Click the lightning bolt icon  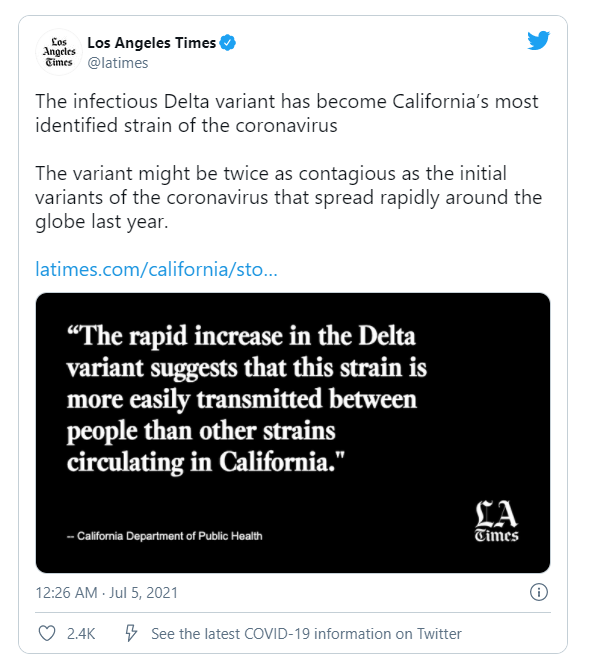click(x=131, y=633)
